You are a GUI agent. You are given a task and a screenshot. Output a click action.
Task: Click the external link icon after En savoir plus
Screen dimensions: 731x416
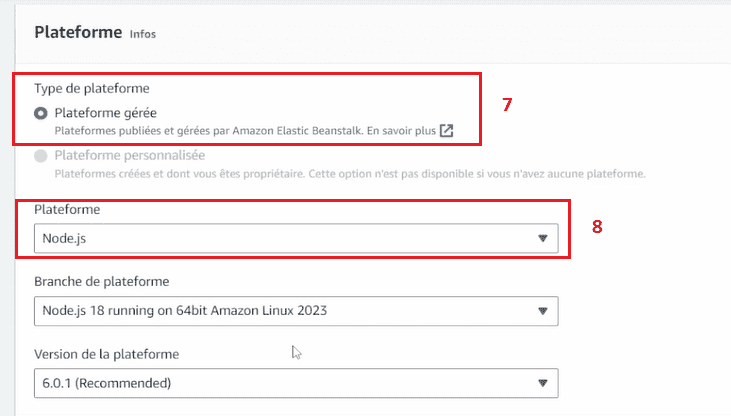click(447, 131)
